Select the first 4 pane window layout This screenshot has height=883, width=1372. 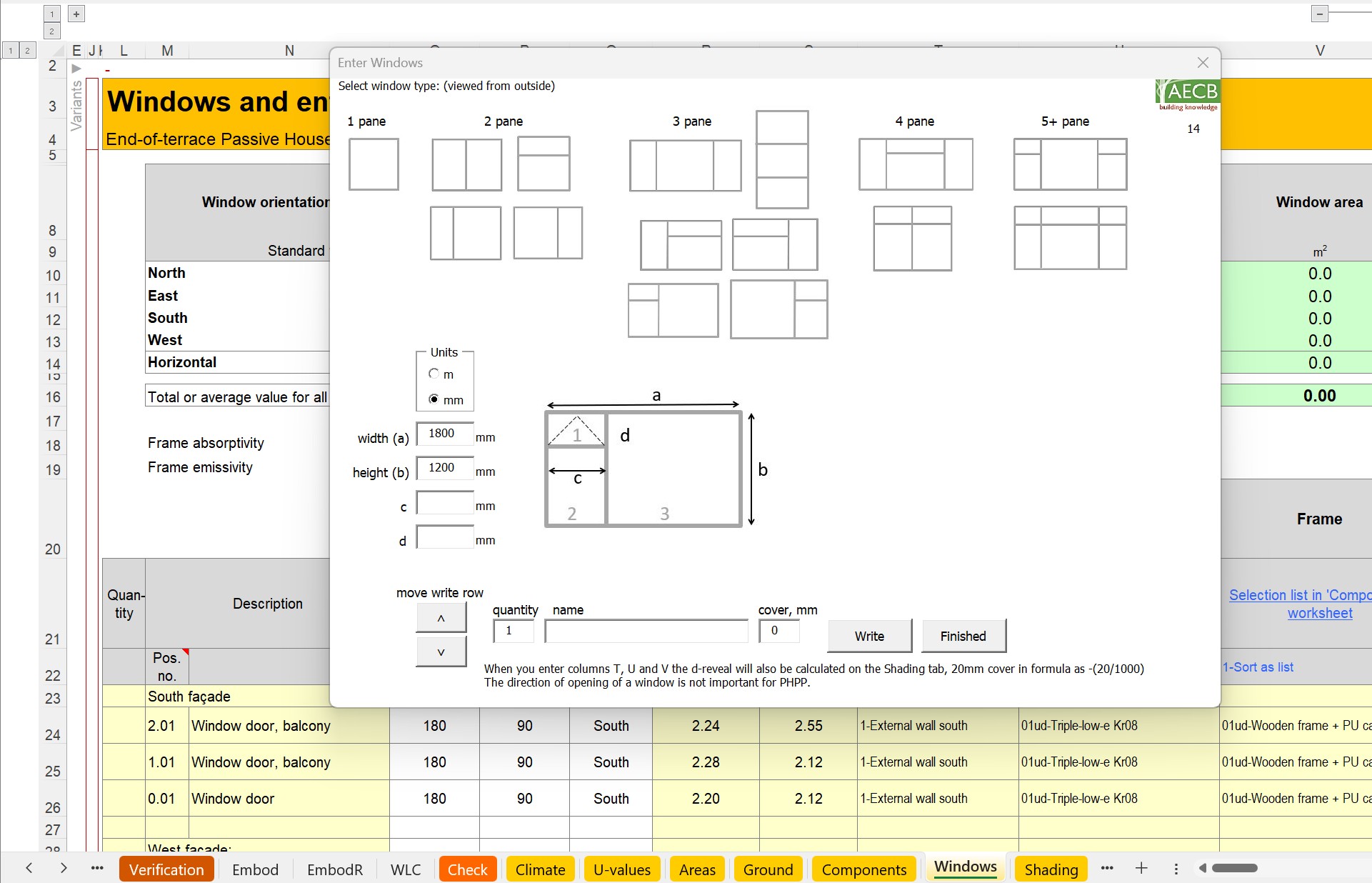915,164
